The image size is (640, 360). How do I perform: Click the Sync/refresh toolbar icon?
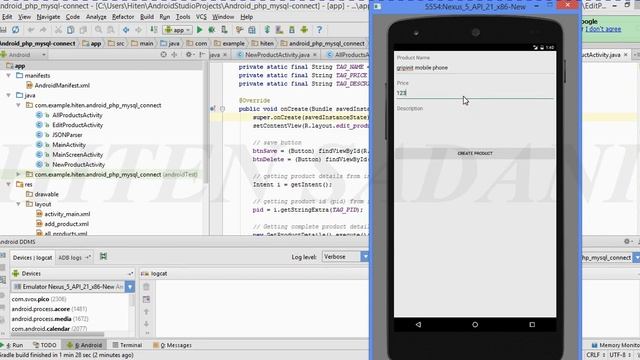tap(16, 30)
